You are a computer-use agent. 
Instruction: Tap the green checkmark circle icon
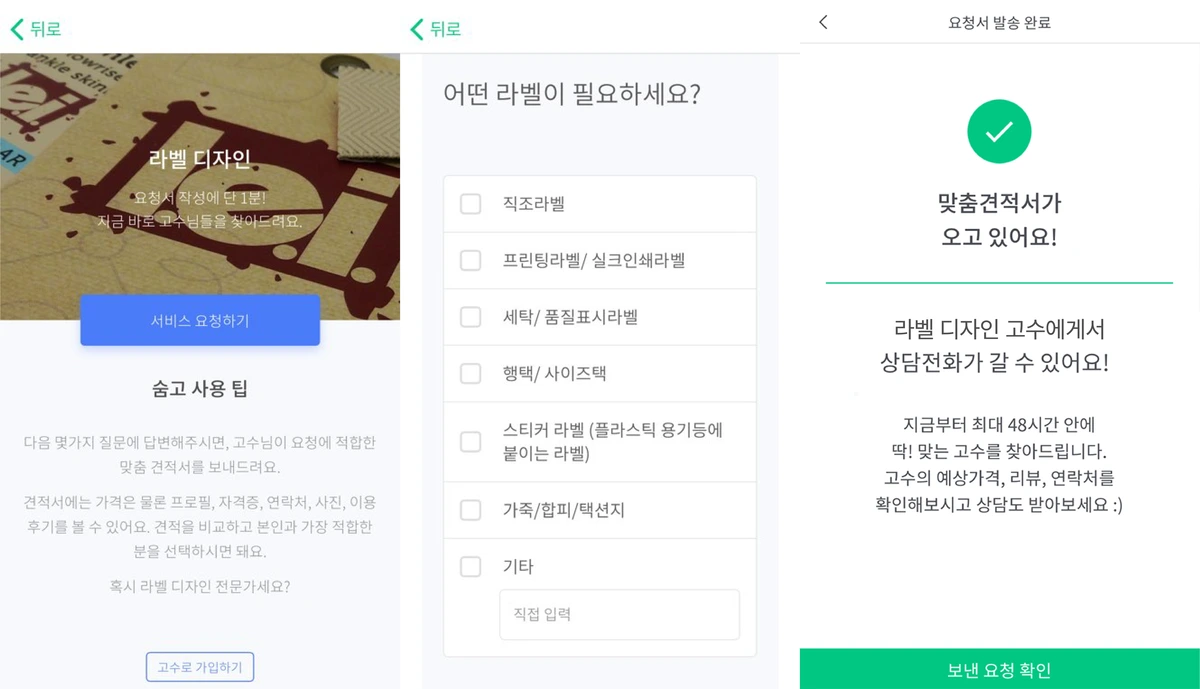tap(999, 131)
